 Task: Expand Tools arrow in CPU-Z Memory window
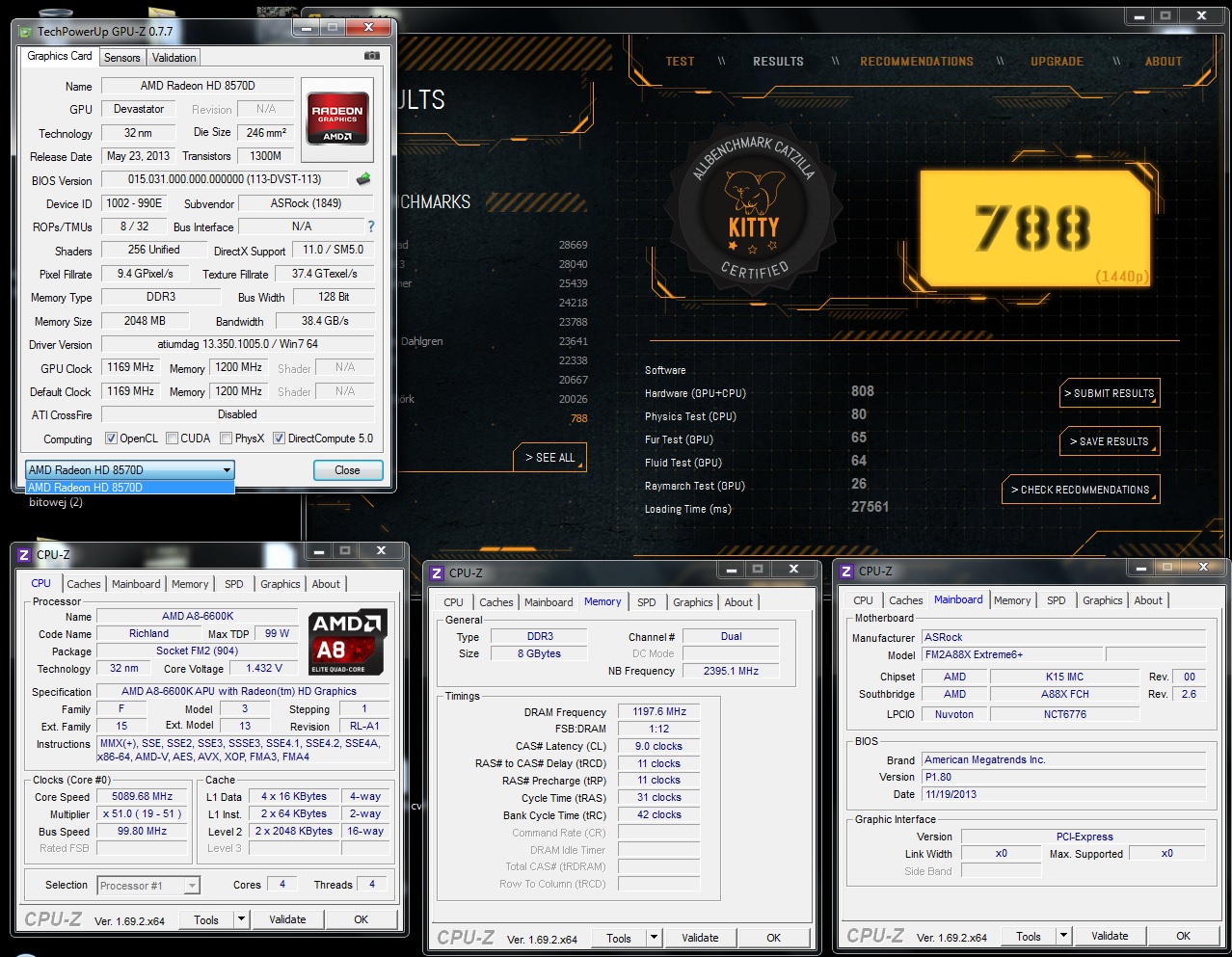pos(654,938)
